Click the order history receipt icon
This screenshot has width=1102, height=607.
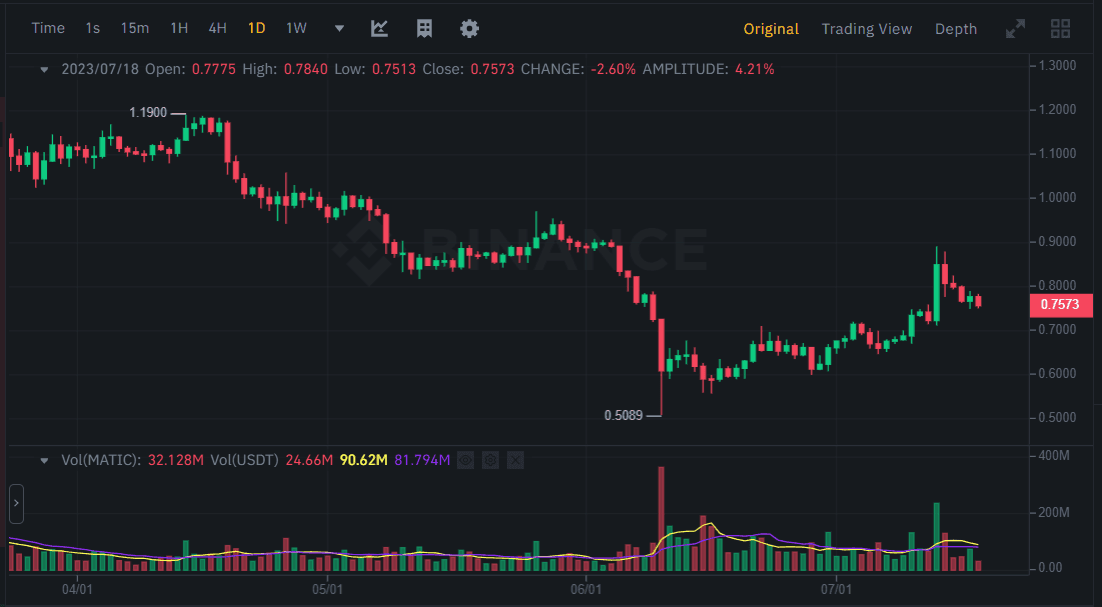[x=425, y=28]
